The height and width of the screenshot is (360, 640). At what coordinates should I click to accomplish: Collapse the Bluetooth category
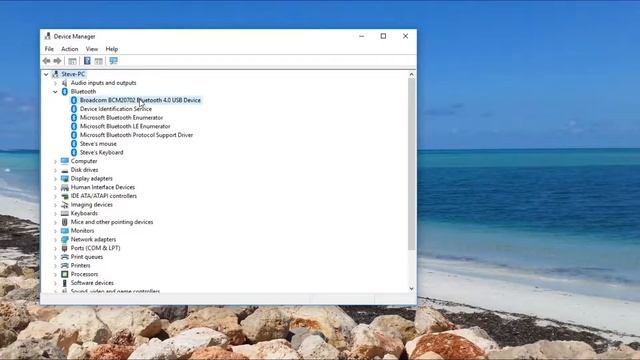(x=55, y=92)
